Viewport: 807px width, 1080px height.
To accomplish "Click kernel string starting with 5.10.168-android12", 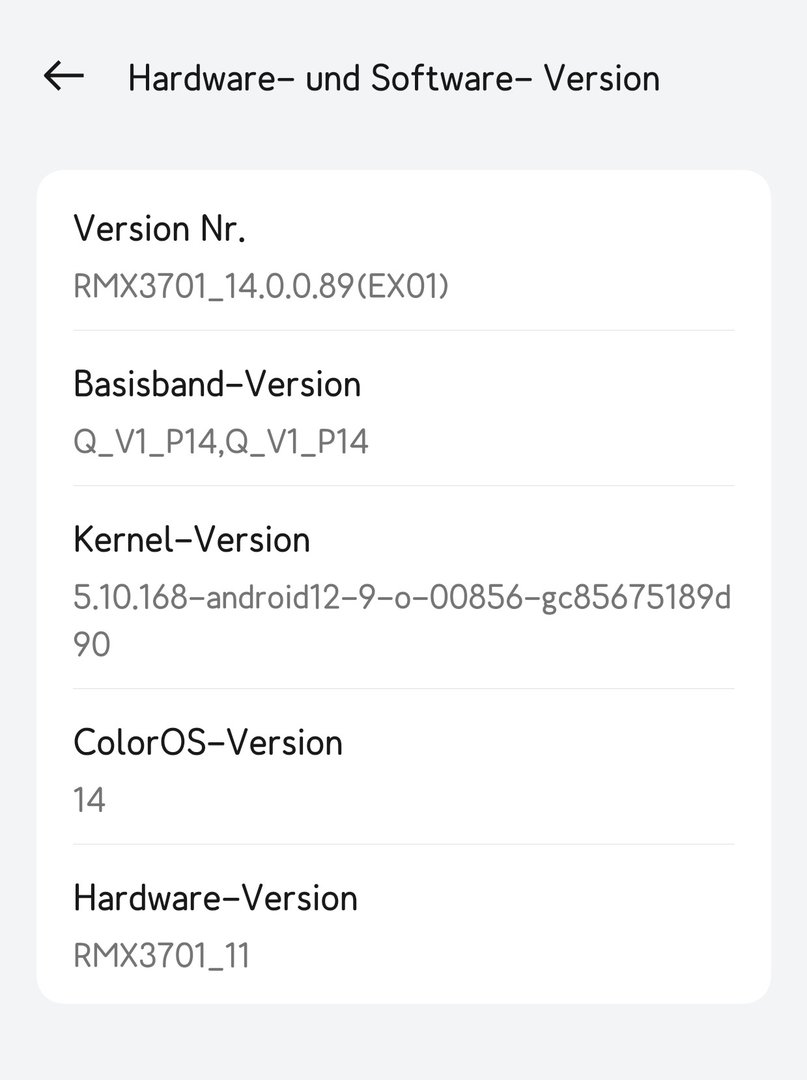I will 402,598.
